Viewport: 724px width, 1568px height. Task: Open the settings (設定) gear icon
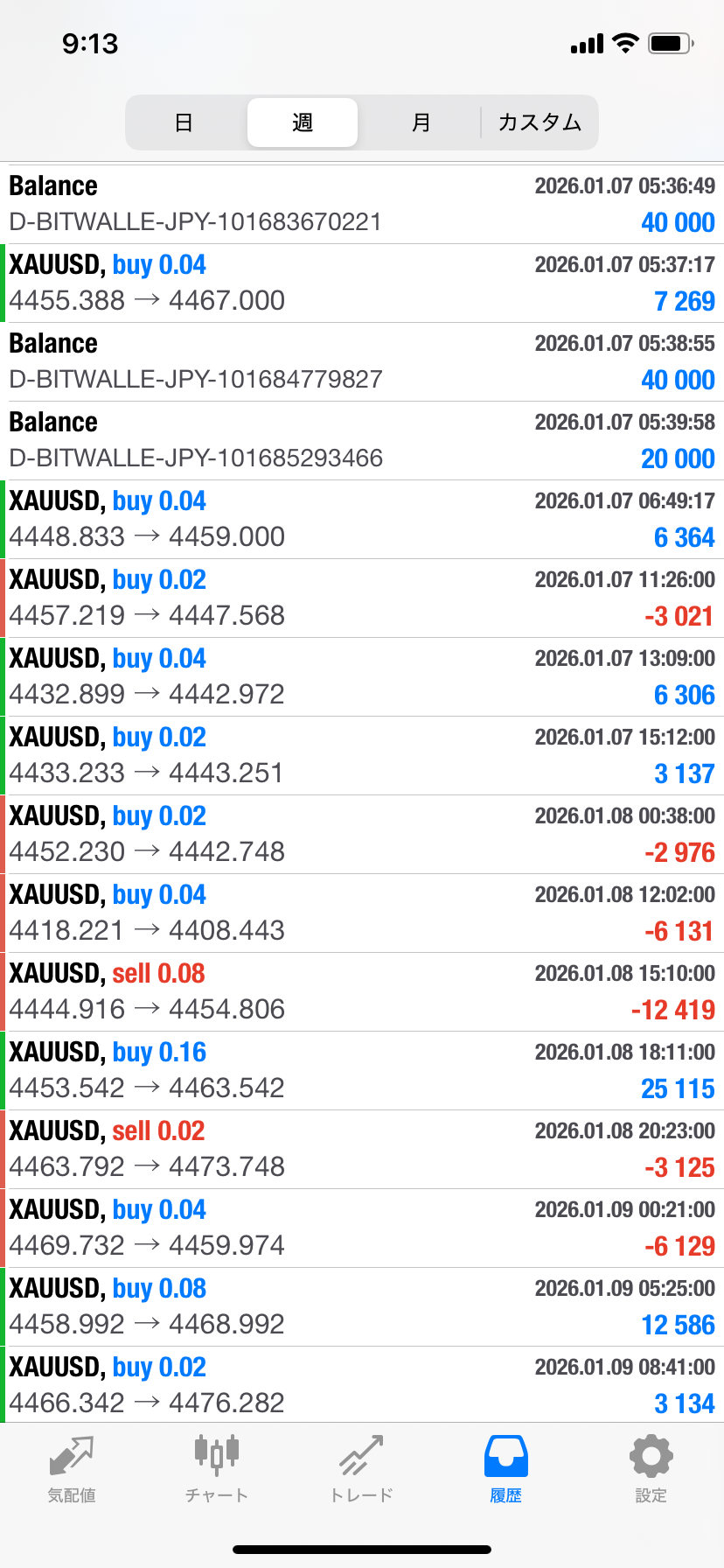(x=651, y=1456)
